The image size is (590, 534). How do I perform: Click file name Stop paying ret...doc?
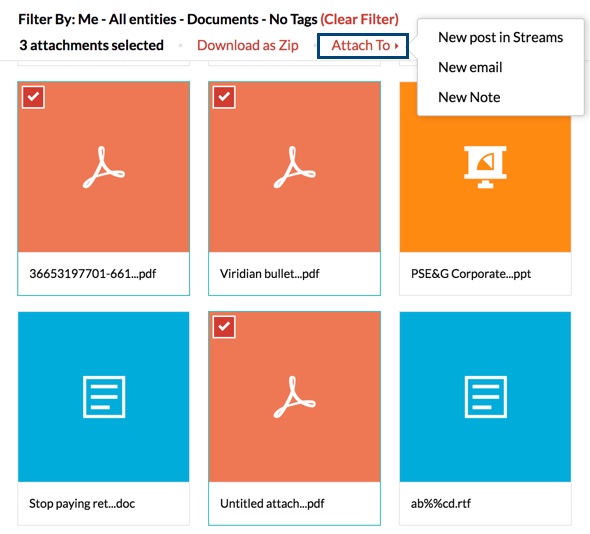point(82,504)
